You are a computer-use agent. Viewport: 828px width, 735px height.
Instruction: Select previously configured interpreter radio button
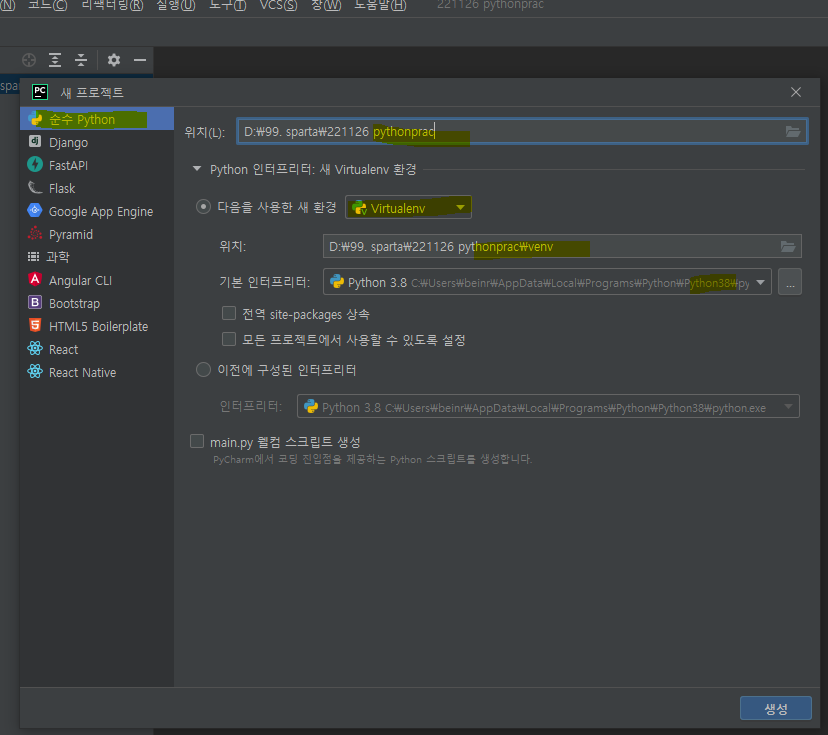pyautogui.click(x=203, y=369)
